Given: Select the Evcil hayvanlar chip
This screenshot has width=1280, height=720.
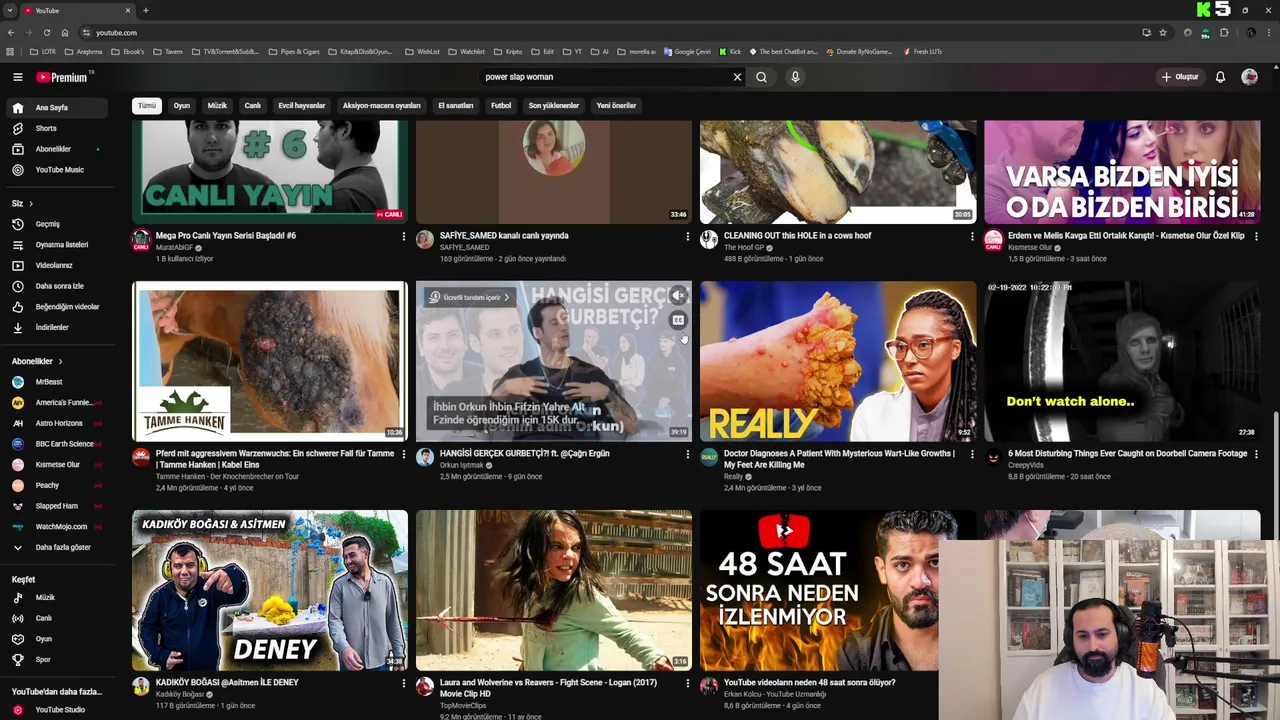Looking at the screenshot, I should tap(301, 105).
